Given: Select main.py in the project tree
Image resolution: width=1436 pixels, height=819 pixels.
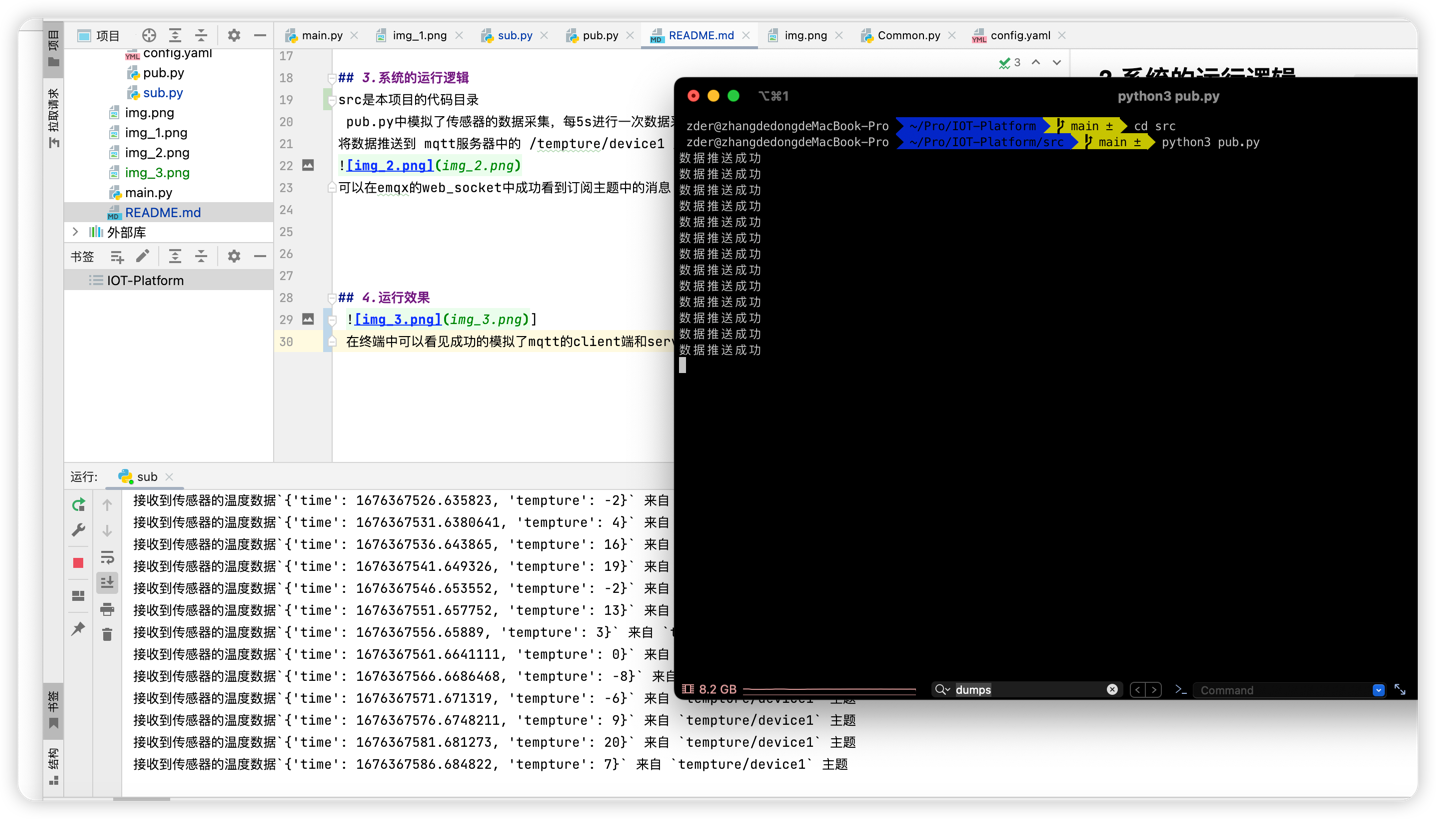Looking at the screenshot, I should click(168, 192).
